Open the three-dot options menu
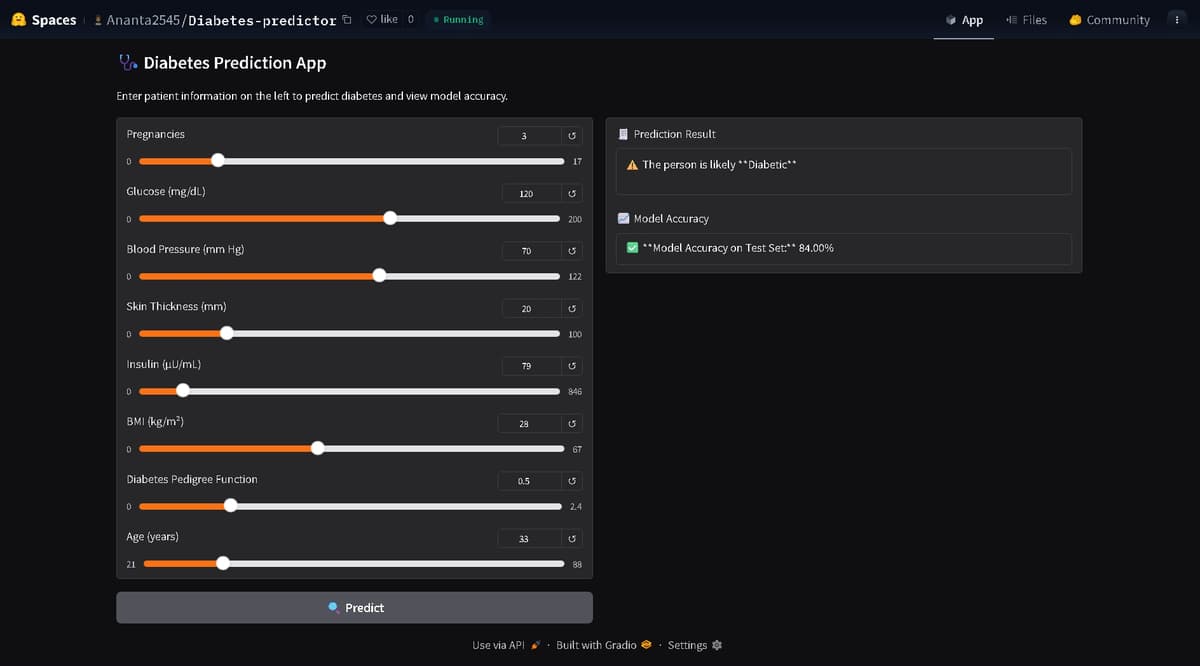1200x666 pixels. pos(1176,20)
